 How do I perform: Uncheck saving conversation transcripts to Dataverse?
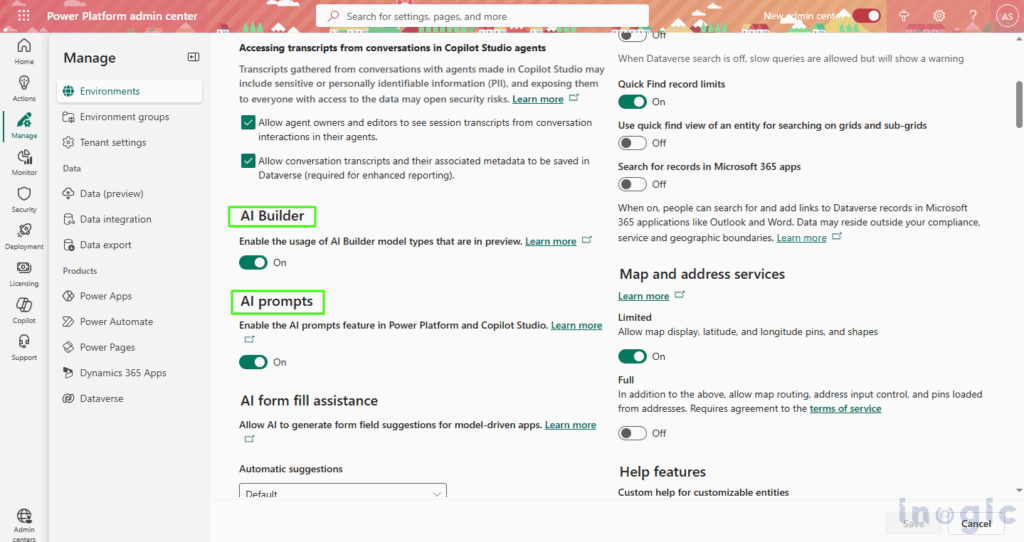coord(248,161)
